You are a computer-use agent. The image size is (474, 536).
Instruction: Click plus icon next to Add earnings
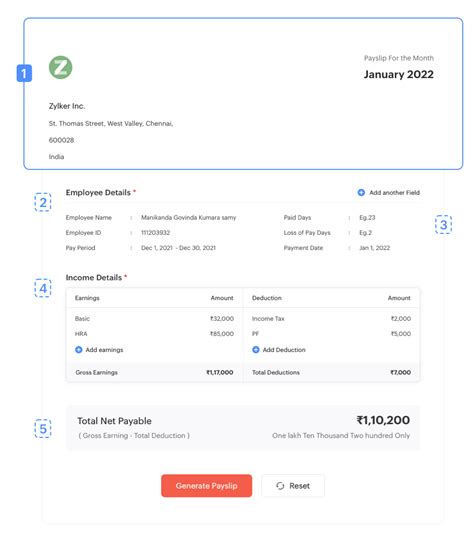pyautogui.click(x=79, y=350)
